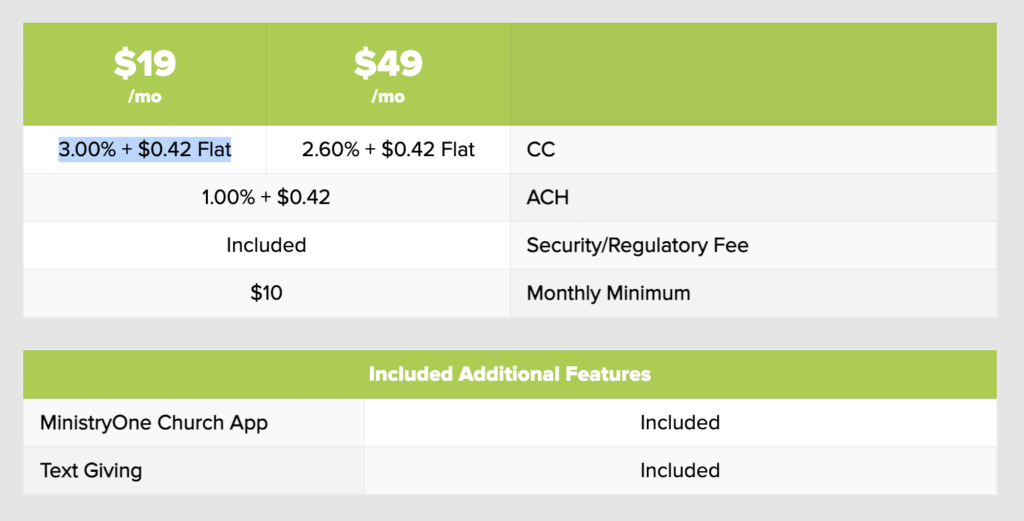Image resolution: width=1024 pixels, height=521 pixels.
Task: Click the highlighted 3.00% + $0.42 Flat rate
Action: tap(145, 150)
